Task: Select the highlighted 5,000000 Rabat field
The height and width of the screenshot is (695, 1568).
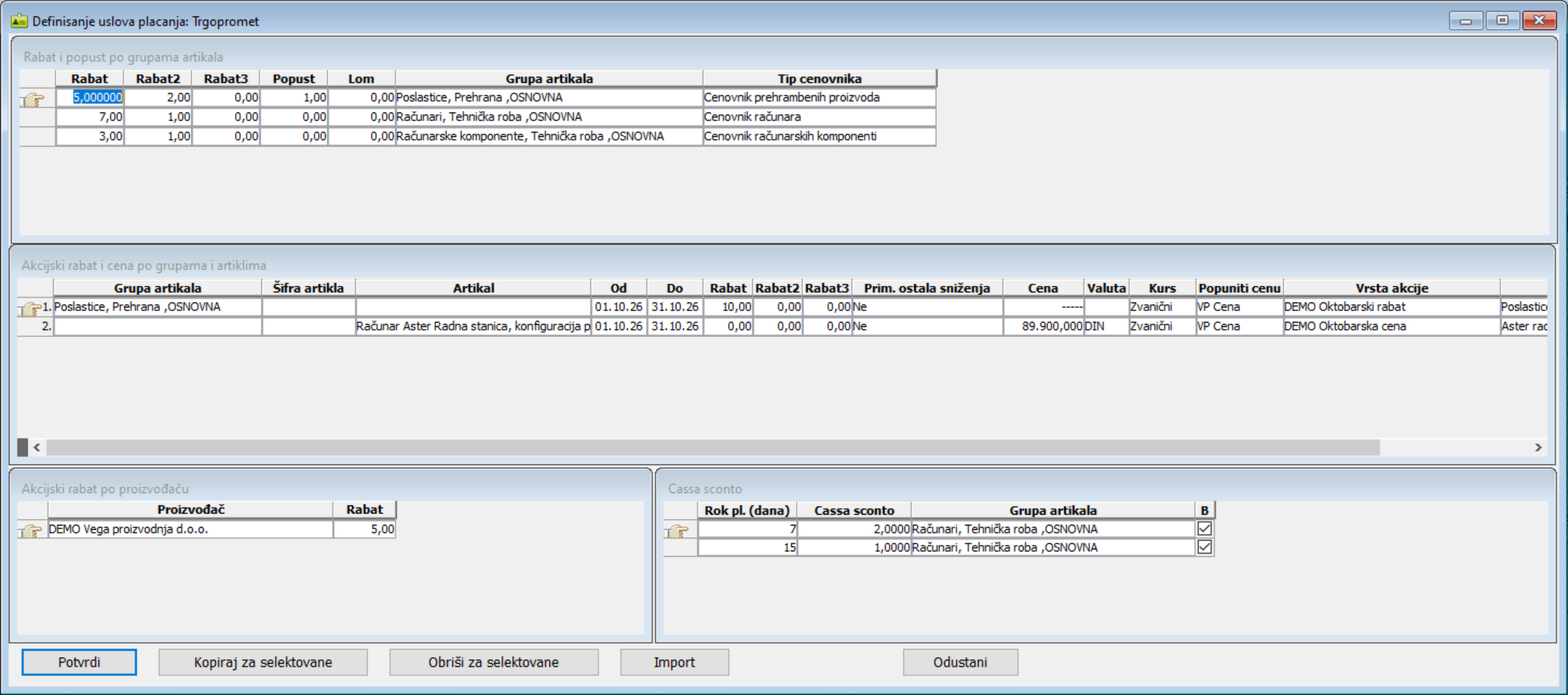Action: [x=90, y=98]
